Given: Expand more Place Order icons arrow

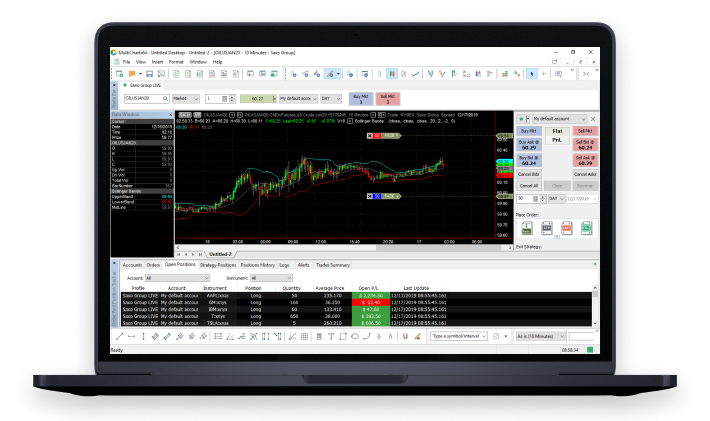Looking at the screenshot, I should click(x=557, y=237).
